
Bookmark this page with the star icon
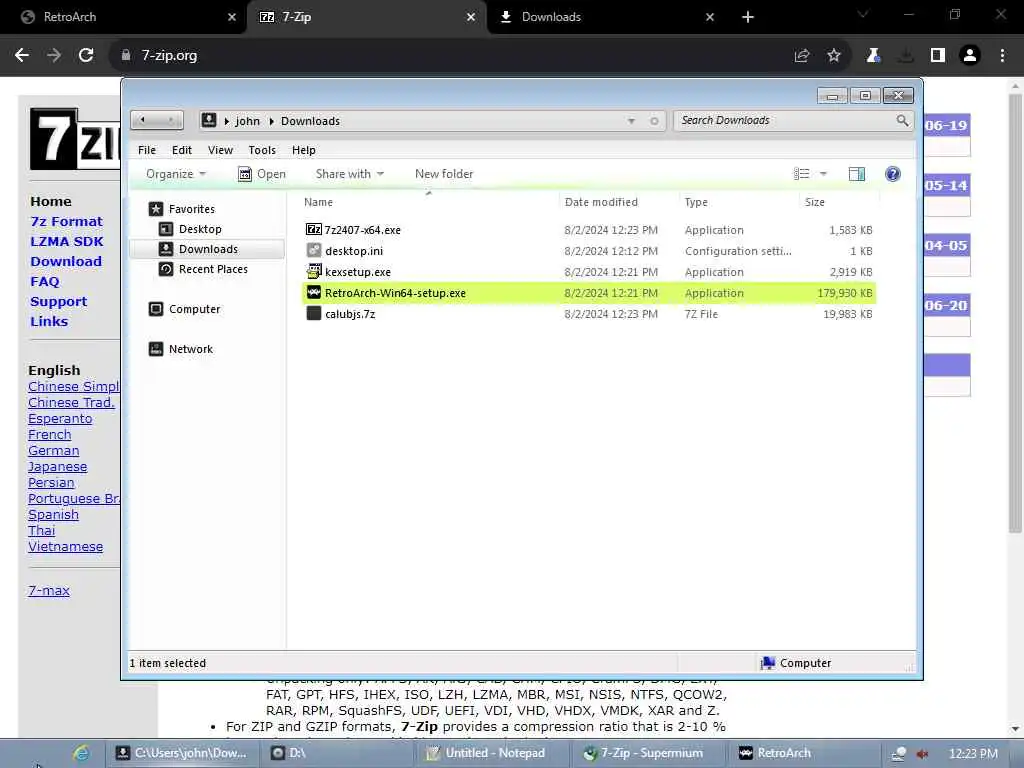point(833,56)
